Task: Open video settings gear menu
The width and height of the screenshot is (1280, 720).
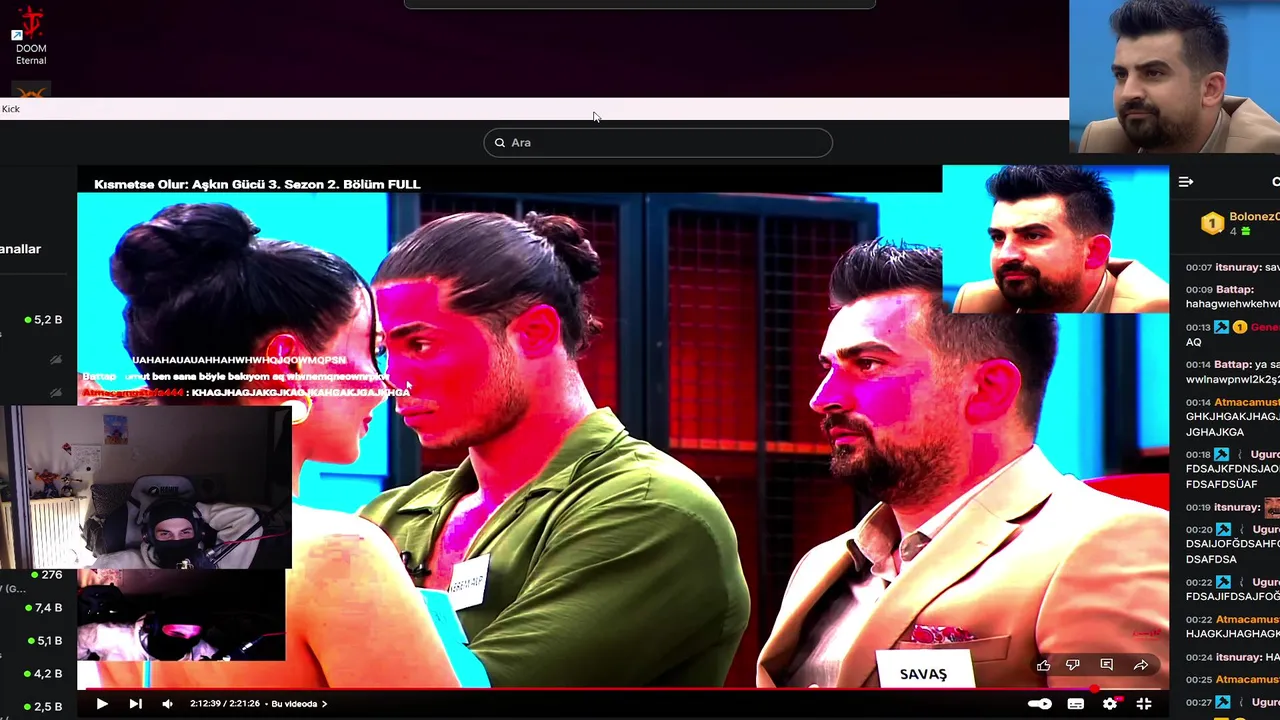Action: point(1110,704)
